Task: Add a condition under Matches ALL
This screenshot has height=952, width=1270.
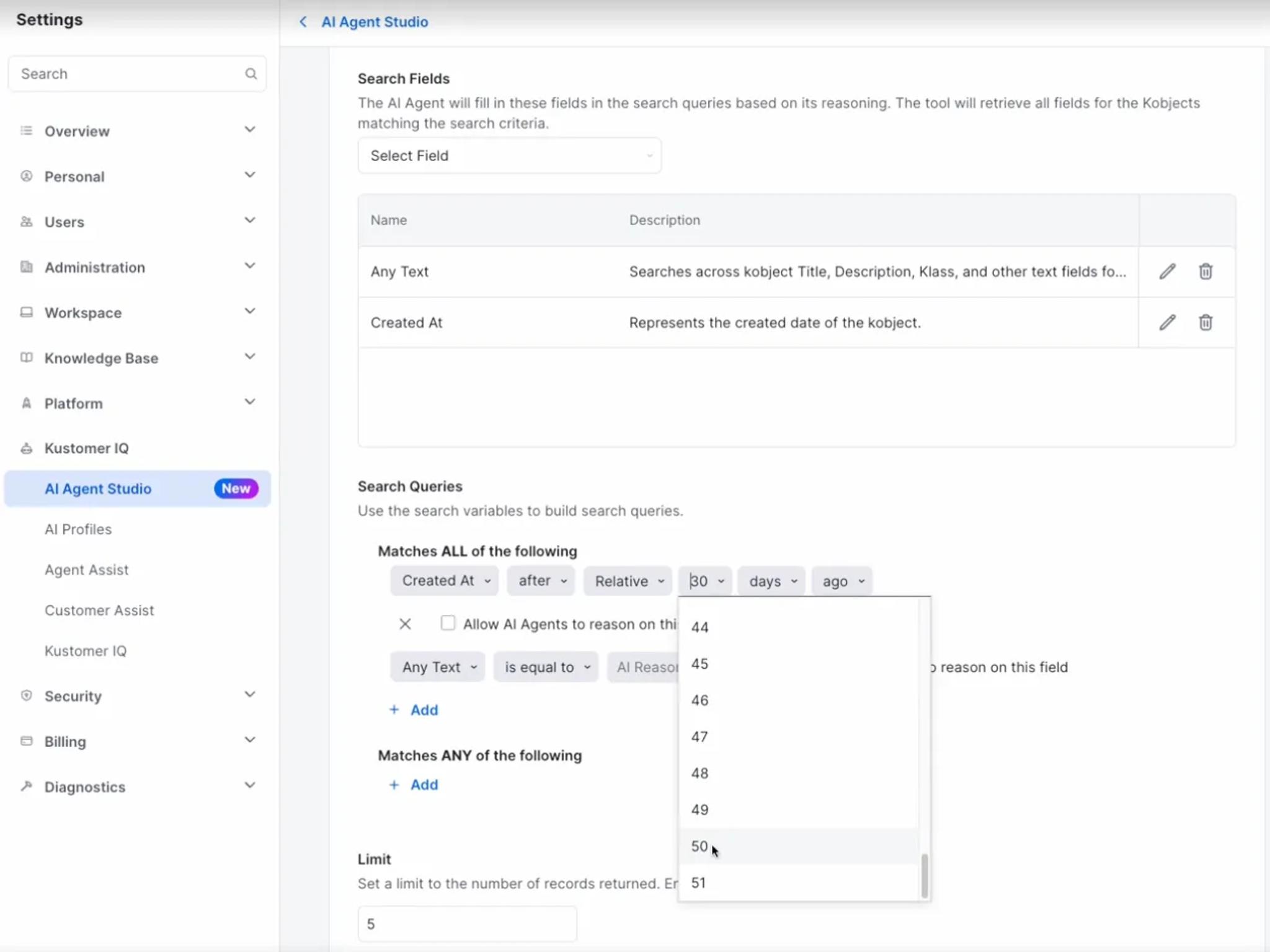Action: (414, 710)
